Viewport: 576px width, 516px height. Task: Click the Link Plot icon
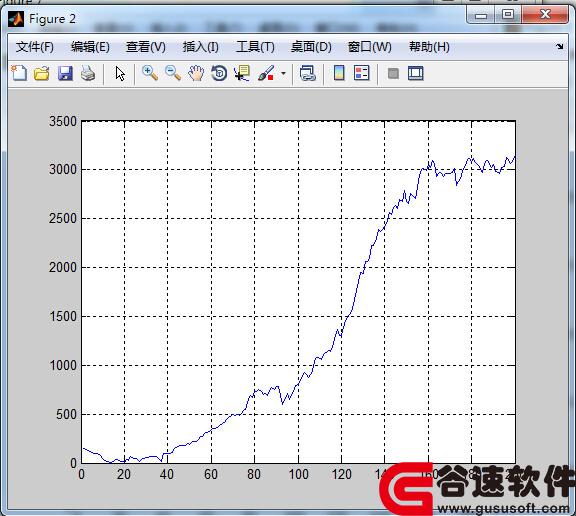click(x=307, y=73)
